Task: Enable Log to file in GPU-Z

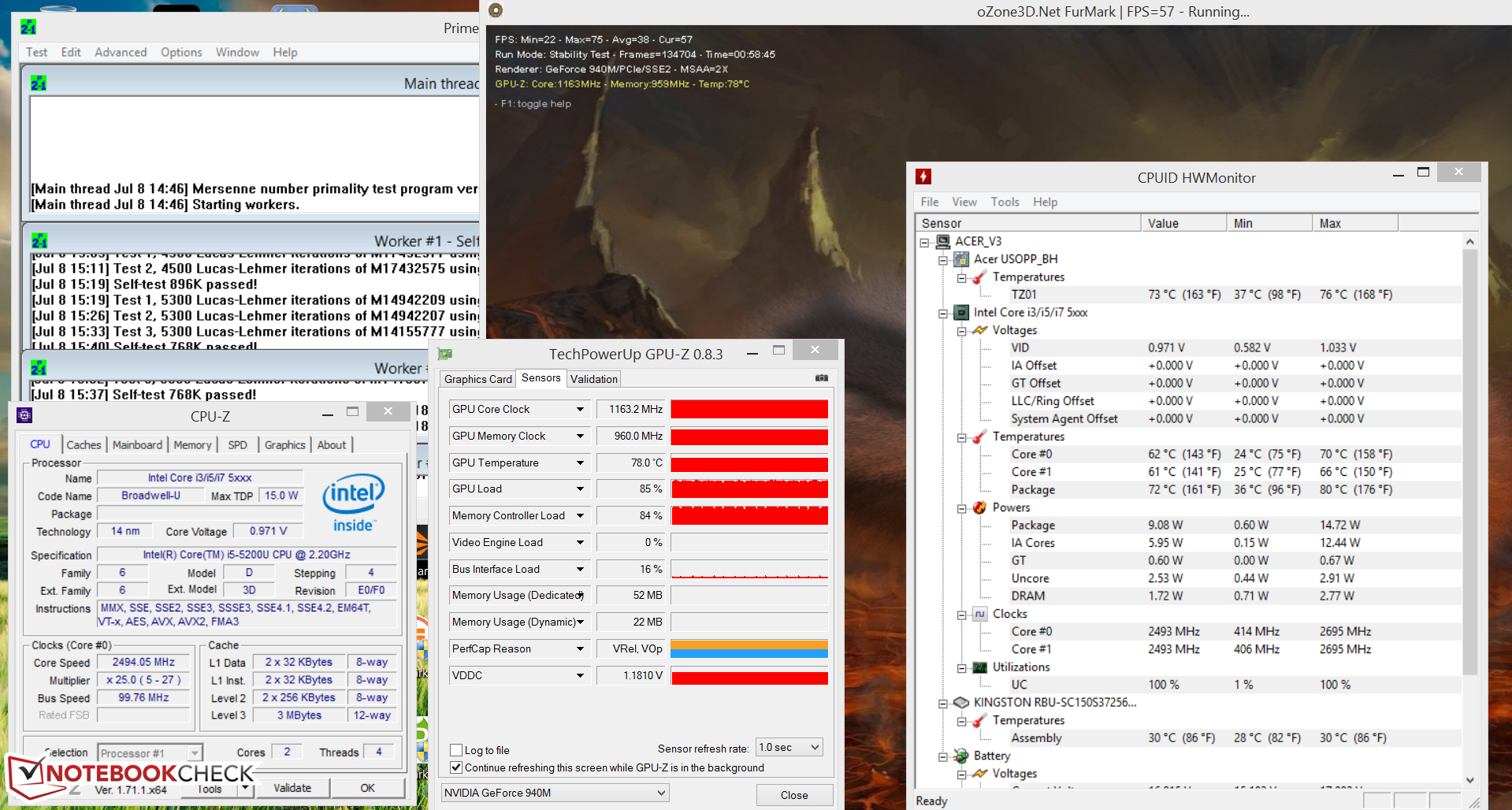Action: coord(455,750)
